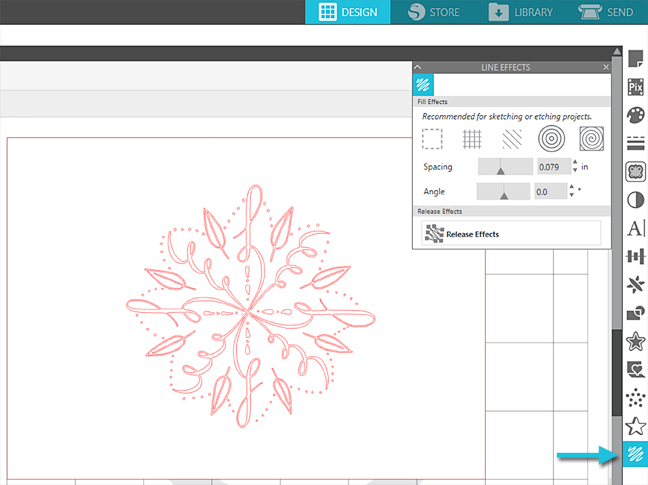
Task: Select the pink floral flourish design
Action: coord(250,306)
